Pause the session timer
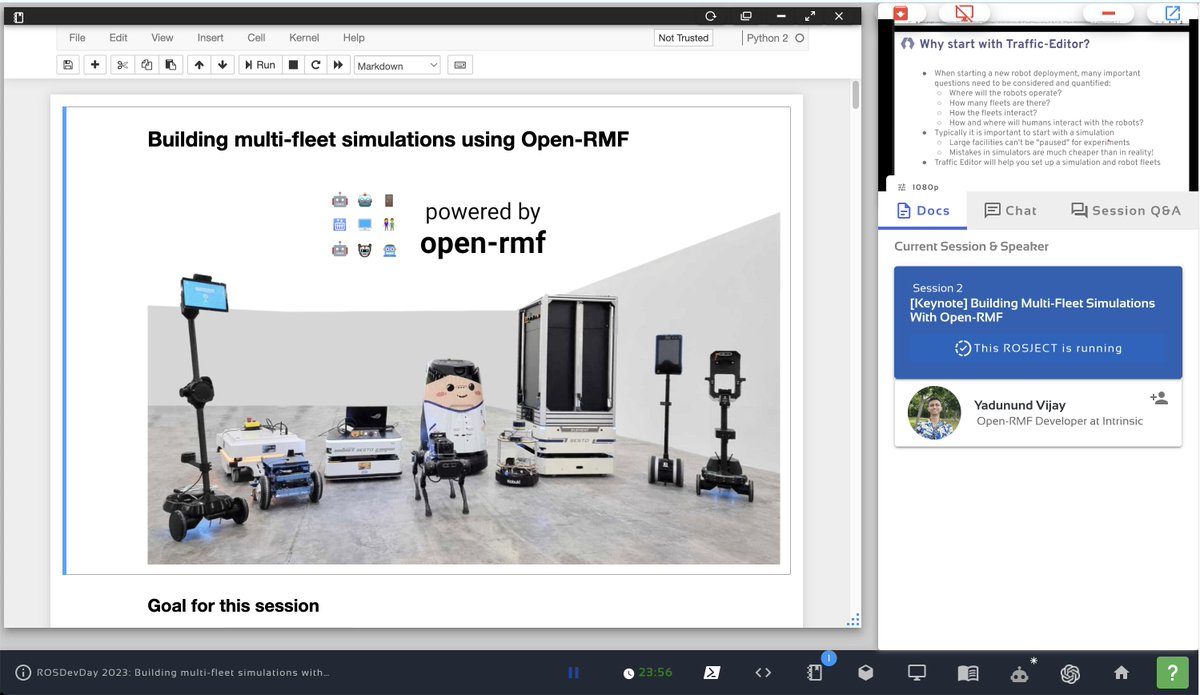Screen dimensions: 1200x695 (x=573, y=672)
